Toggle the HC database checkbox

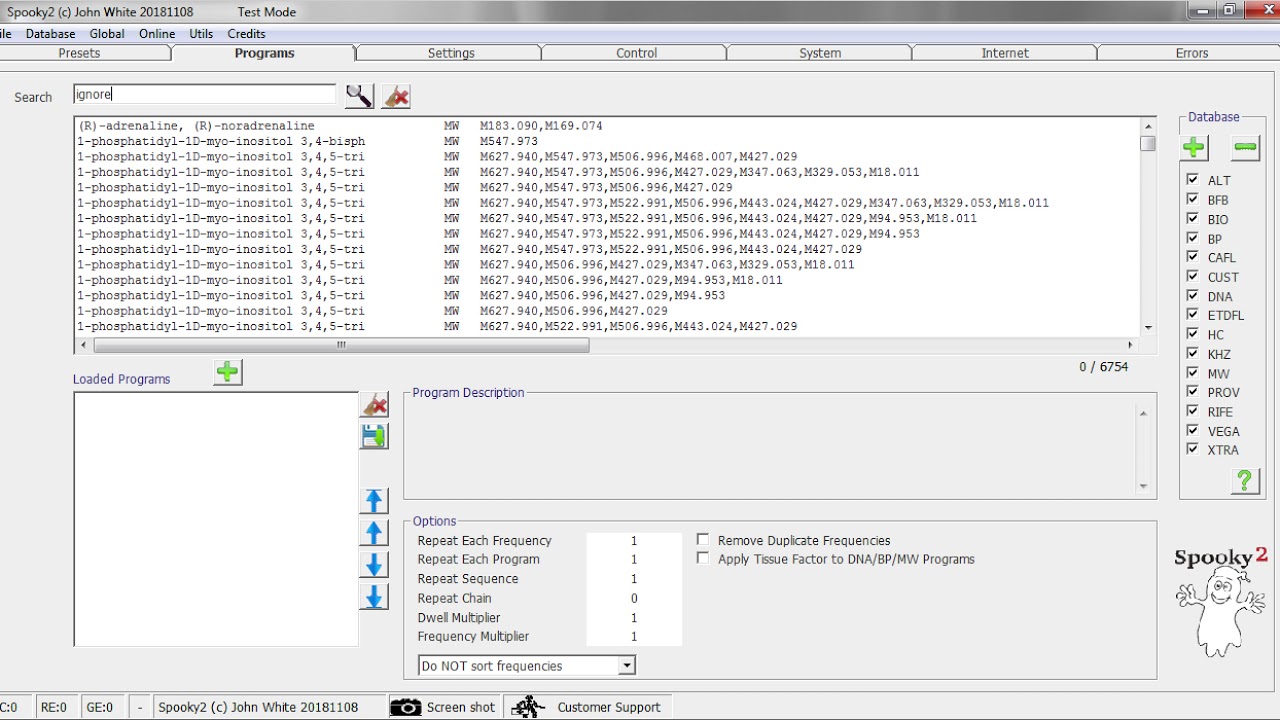coord(1192,334)
